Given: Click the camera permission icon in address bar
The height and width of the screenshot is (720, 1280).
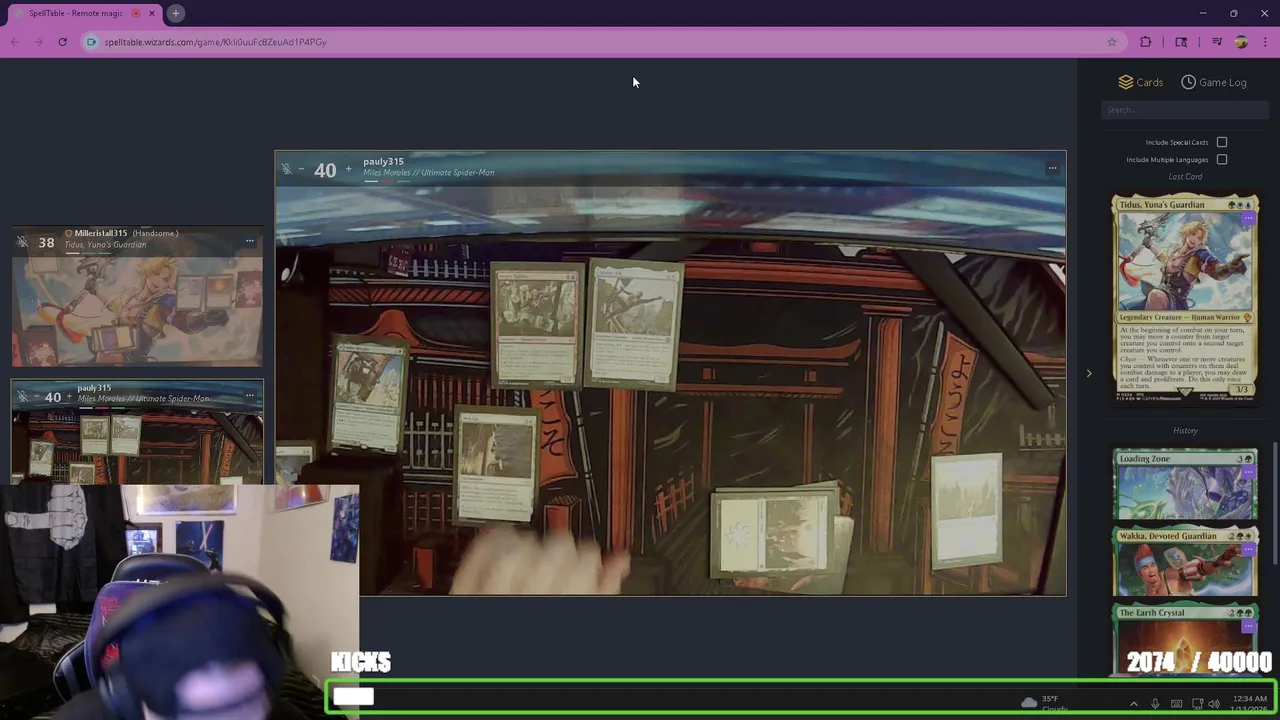Looking at the screenshot, I should pyautogui.click(x=91, y=42).
